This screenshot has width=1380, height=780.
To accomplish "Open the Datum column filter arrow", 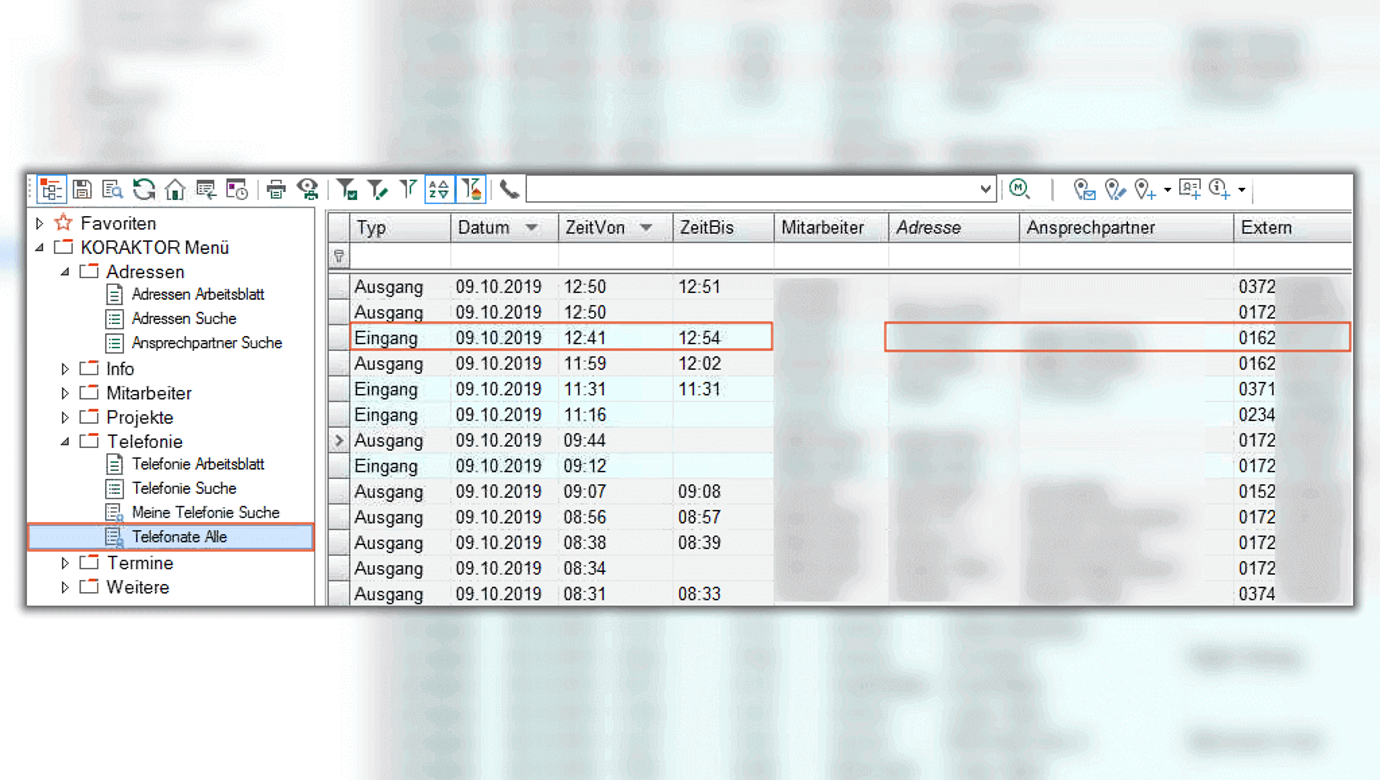I will pyautogui.click(x=532, y=228).
